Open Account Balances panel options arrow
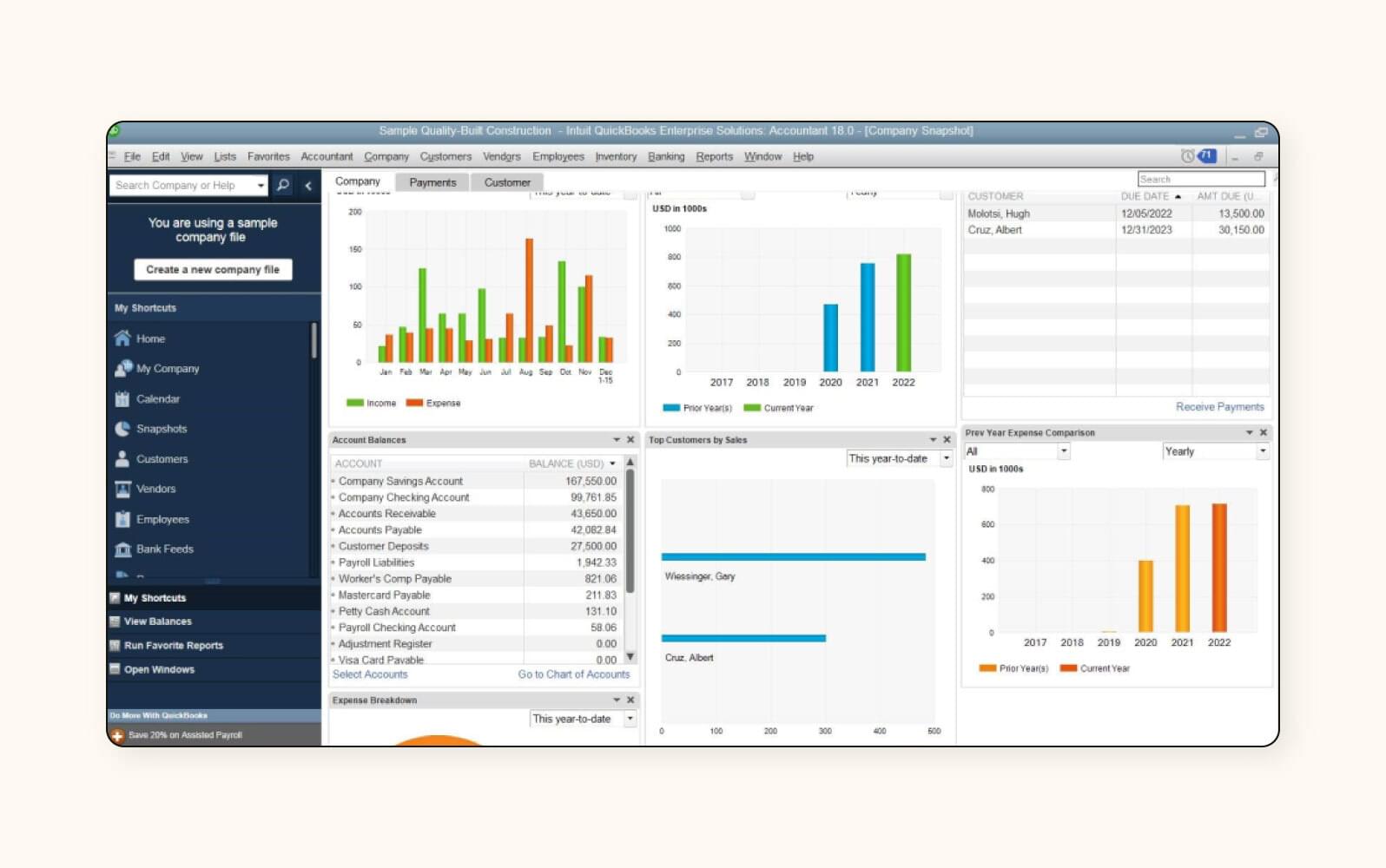The image size is (1386, 868). [x=617, y=440]
